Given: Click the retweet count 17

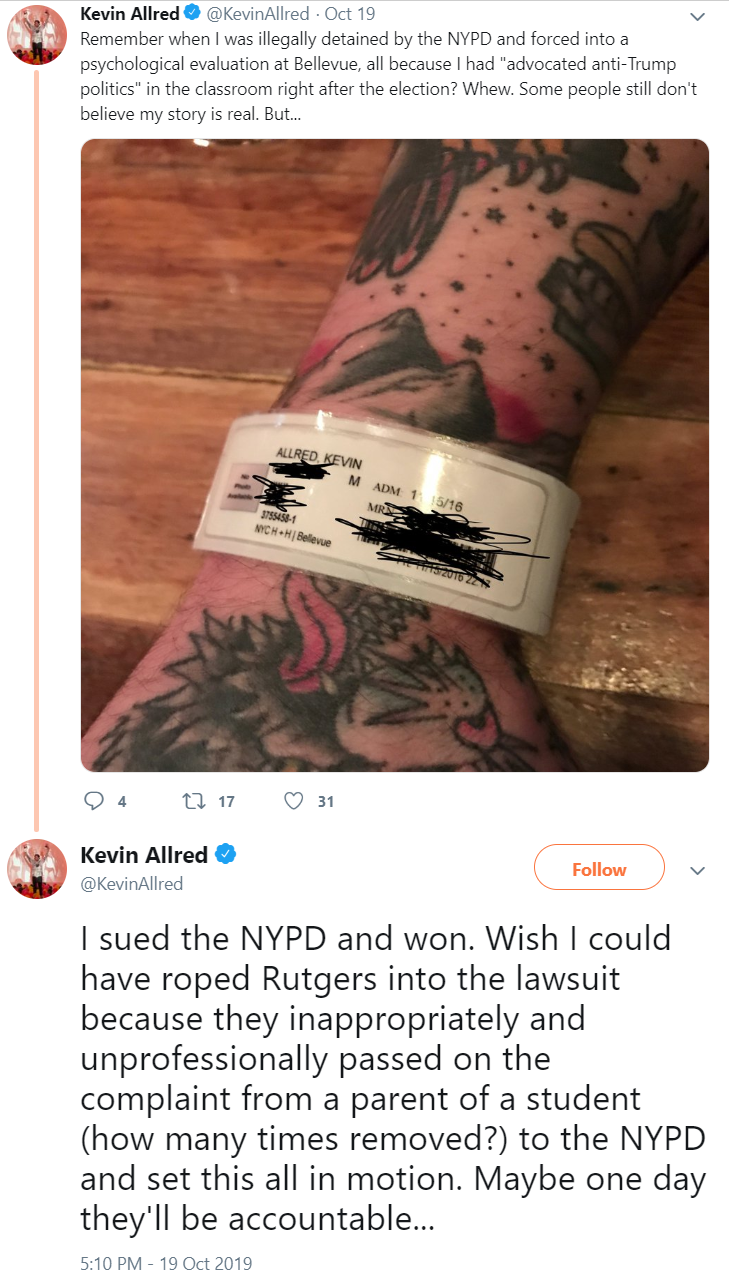Looking at the screenshot, I should (226, 802).
